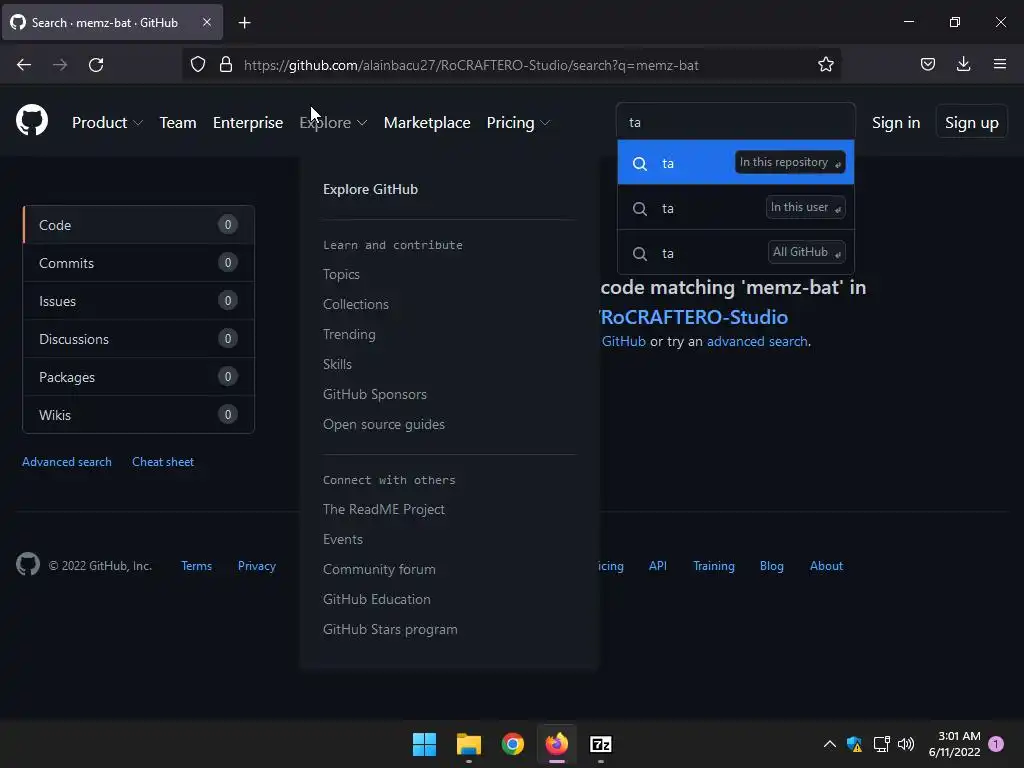Open Trending in Explore menu

click(349, 334)
